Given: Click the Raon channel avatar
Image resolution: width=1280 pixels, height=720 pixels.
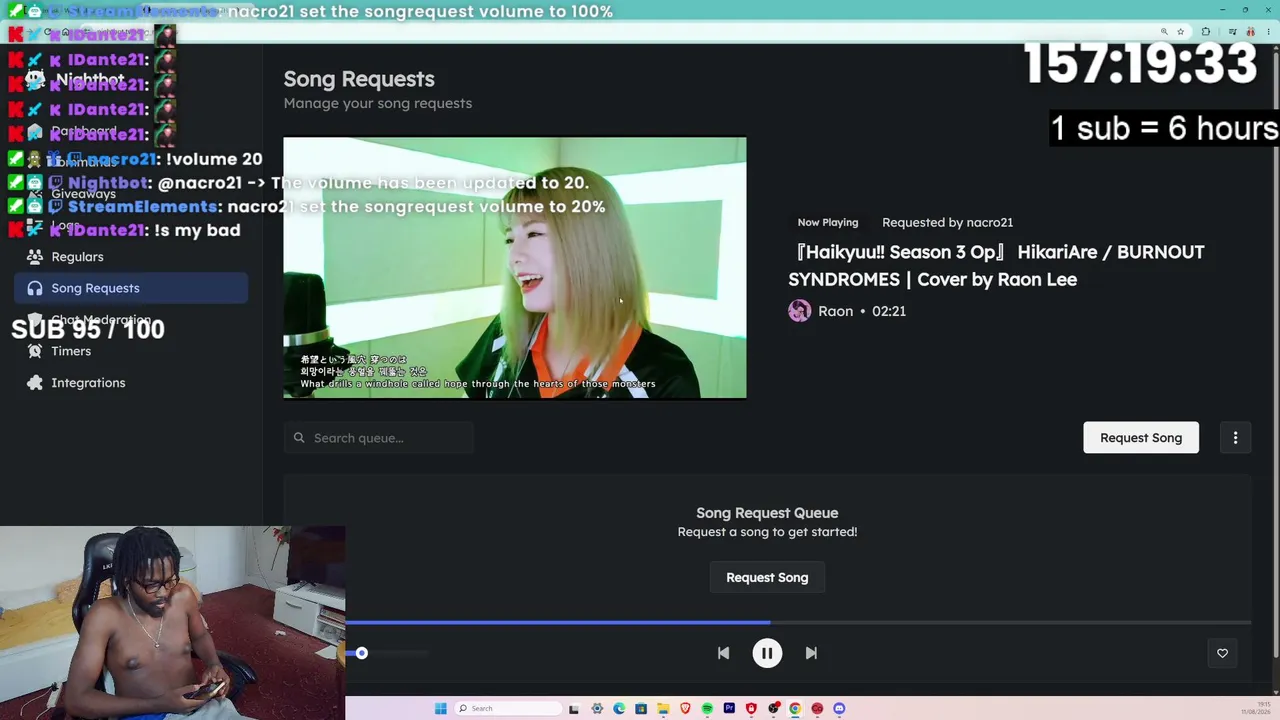Looking at the screenshot, I should tap(799, 311).
